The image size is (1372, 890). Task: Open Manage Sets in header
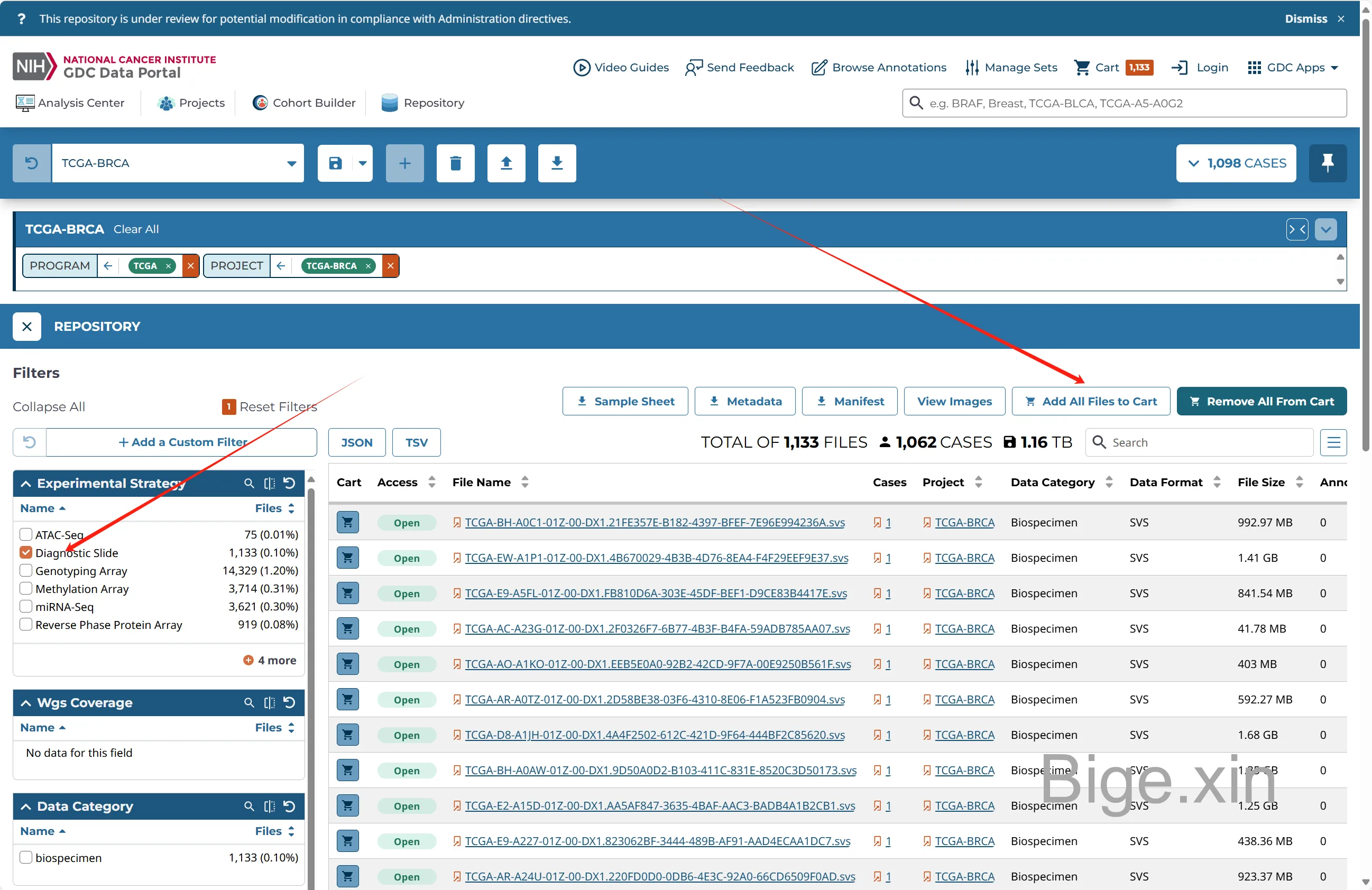pyautogui.click(x=1011, y=68)
